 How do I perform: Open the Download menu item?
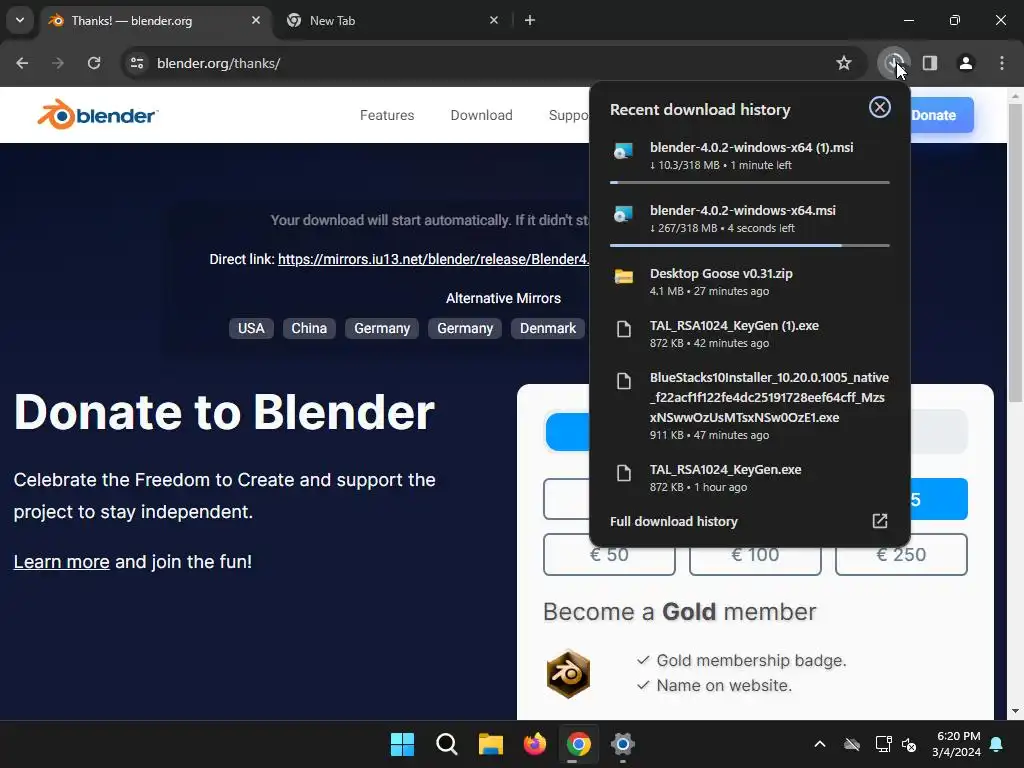coord(481,115)
